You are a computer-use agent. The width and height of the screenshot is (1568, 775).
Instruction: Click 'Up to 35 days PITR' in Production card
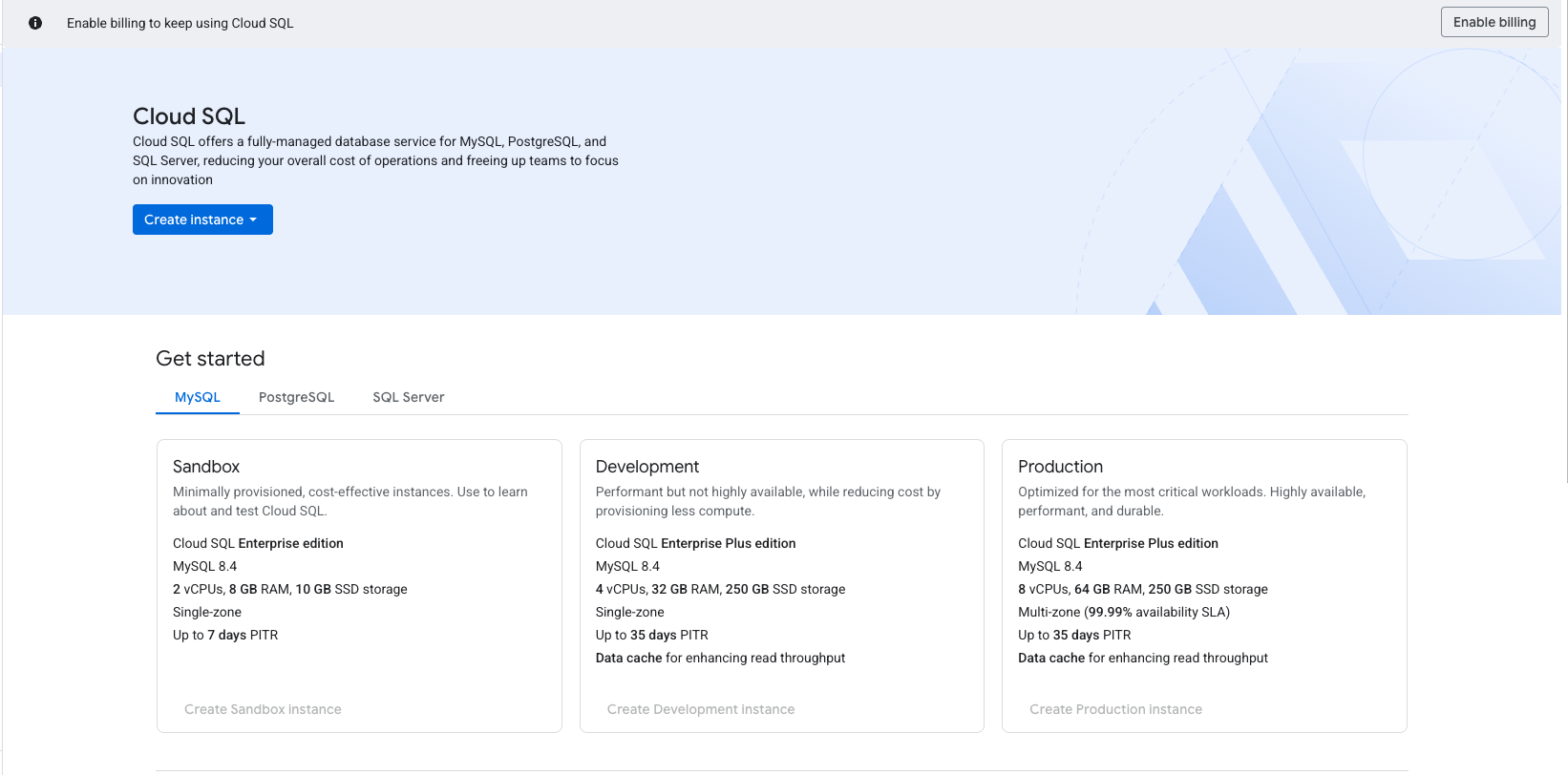point(1074,635)
